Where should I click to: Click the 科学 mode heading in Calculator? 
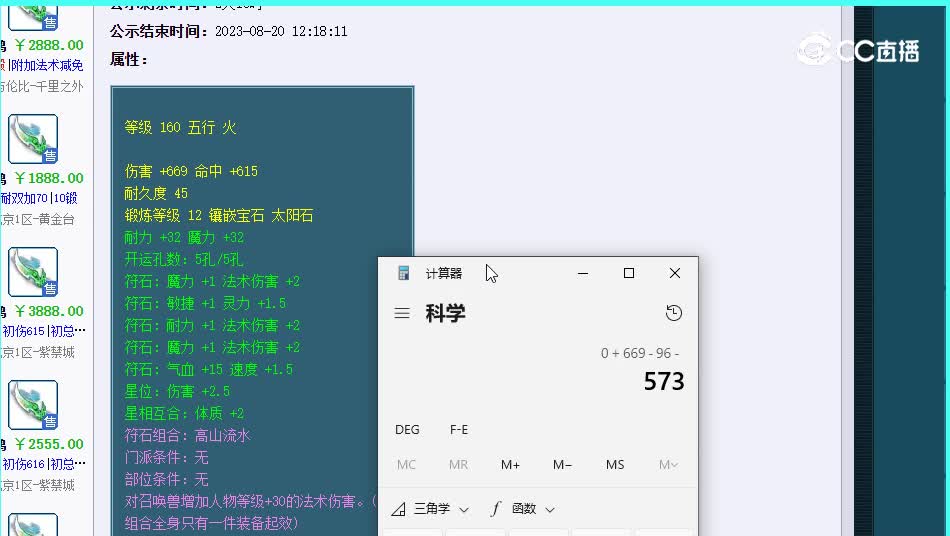[x=445, y=313]
